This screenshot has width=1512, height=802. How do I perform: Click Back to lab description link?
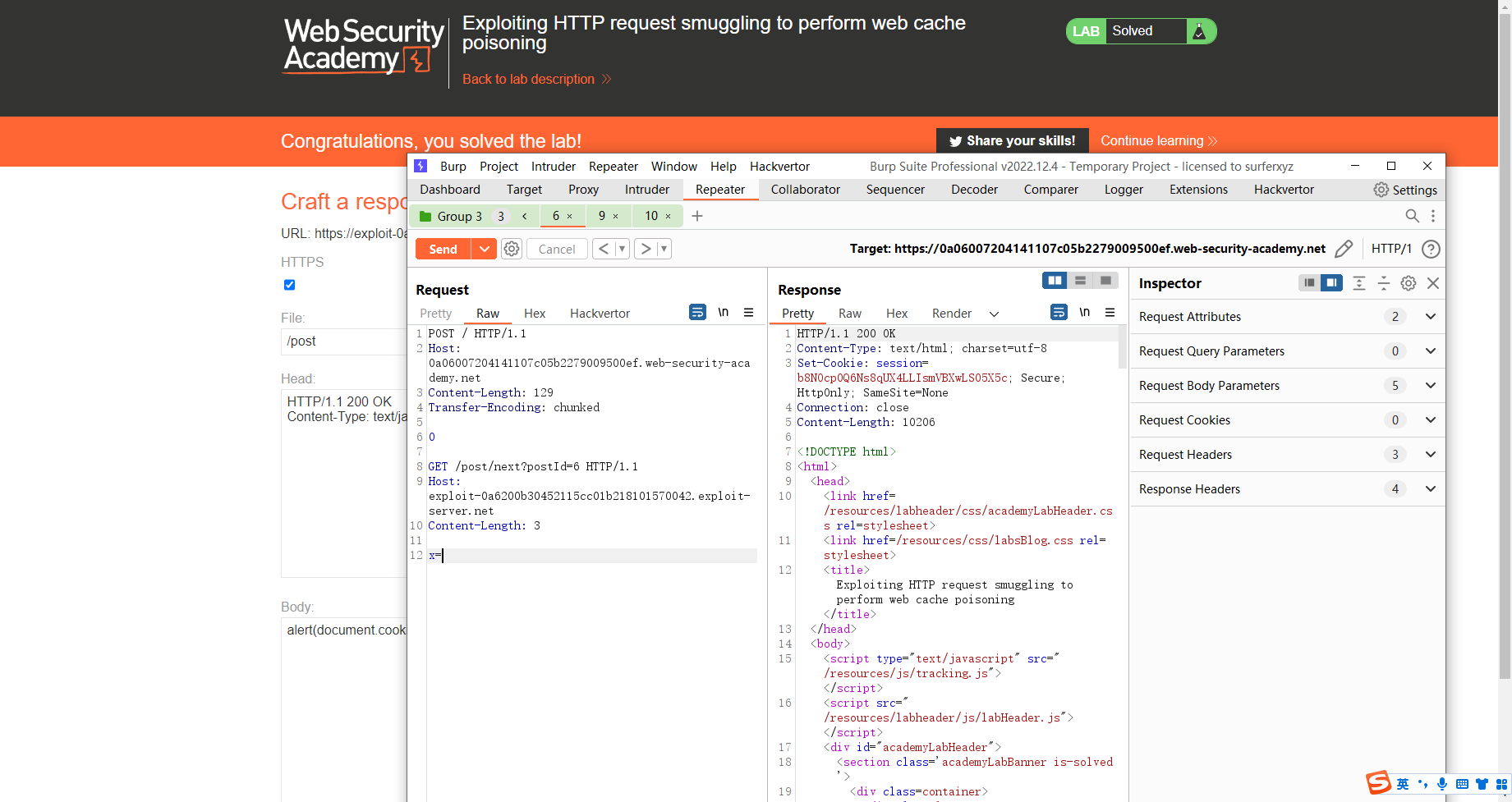536,79
